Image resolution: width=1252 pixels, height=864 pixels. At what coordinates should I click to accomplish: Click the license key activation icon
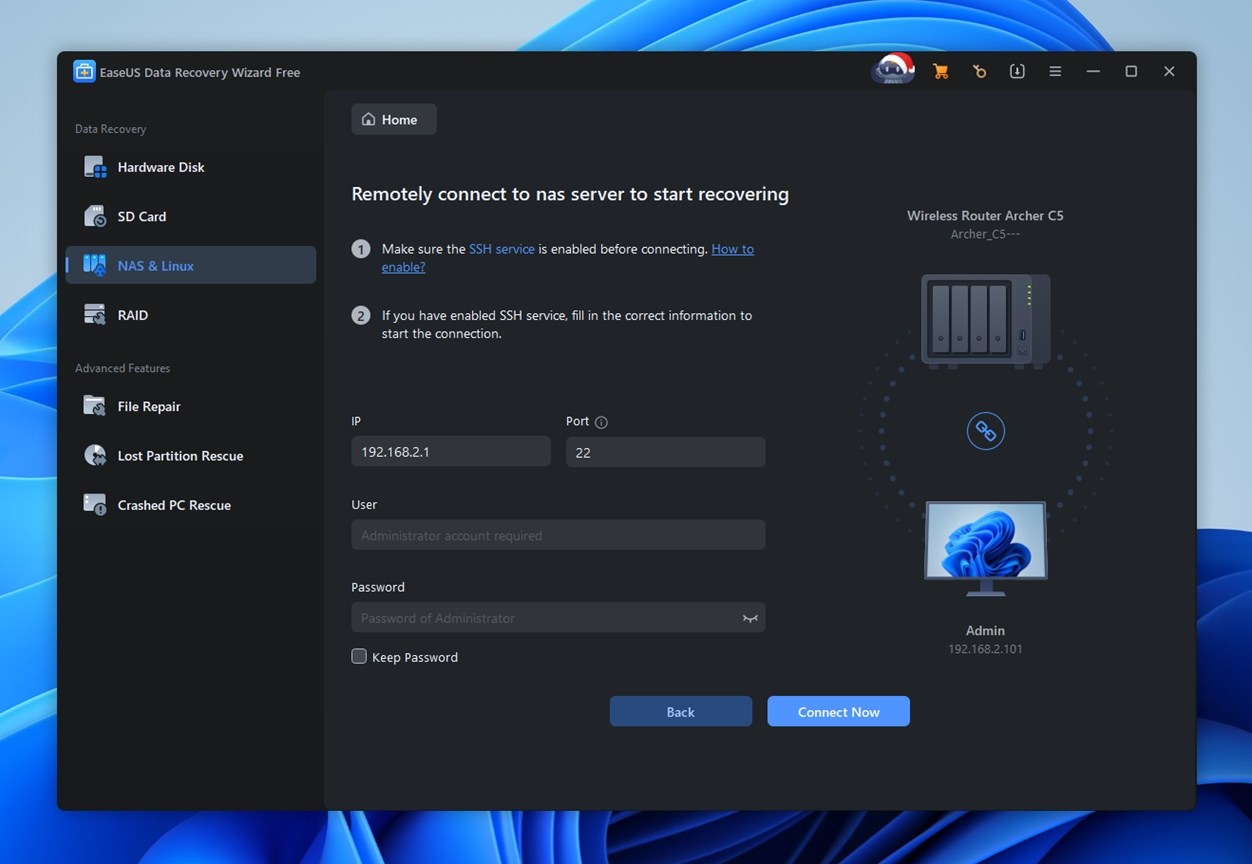pyautogui.click(x=979, y=72)
